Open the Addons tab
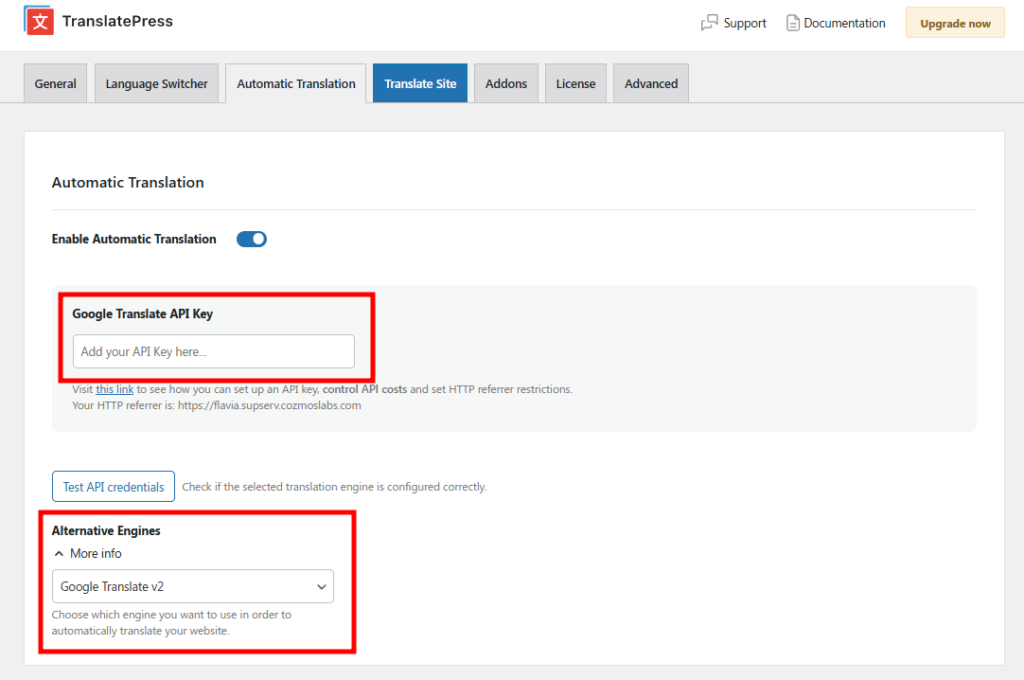The image size is (1024, 680). pyautogui.click(x=506, y=83)
